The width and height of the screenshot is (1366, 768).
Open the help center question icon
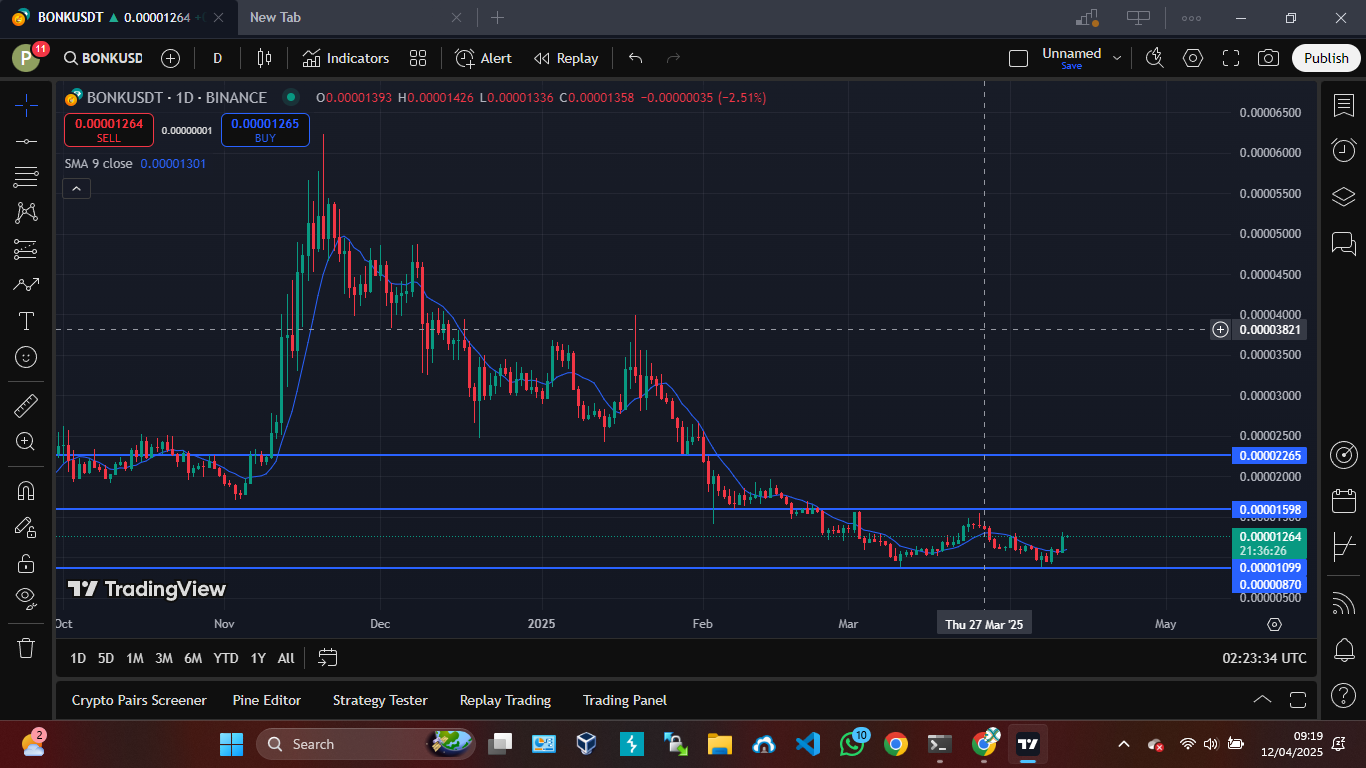tap(1343, 695)
